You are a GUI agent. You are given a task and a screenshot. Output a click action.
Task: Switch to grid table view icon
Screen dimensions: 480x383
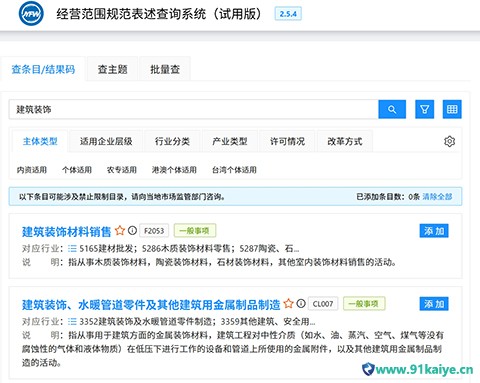[x=452, y=109]
